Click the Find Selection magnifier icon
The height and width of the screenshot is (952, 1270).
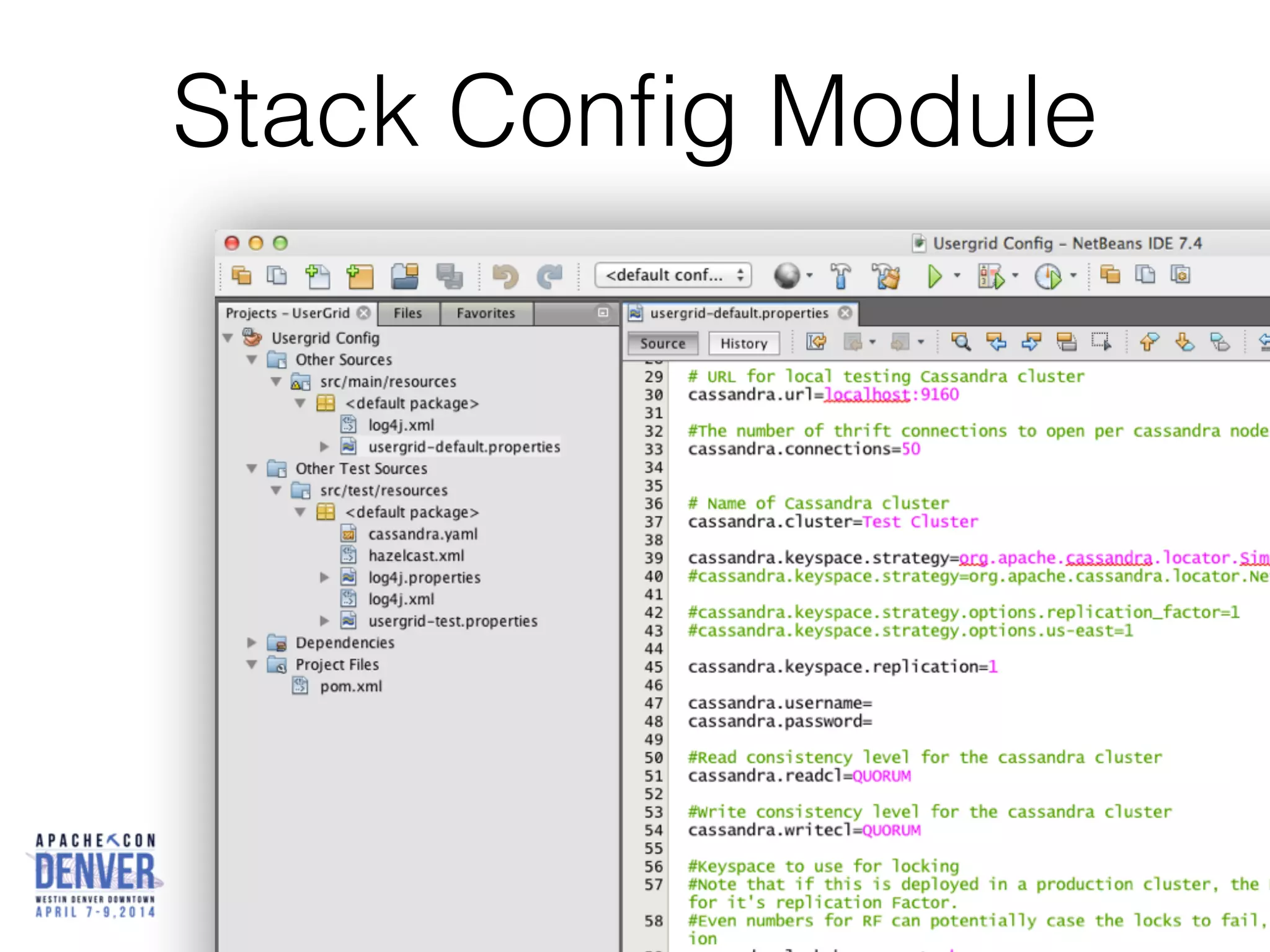[961, 342]
